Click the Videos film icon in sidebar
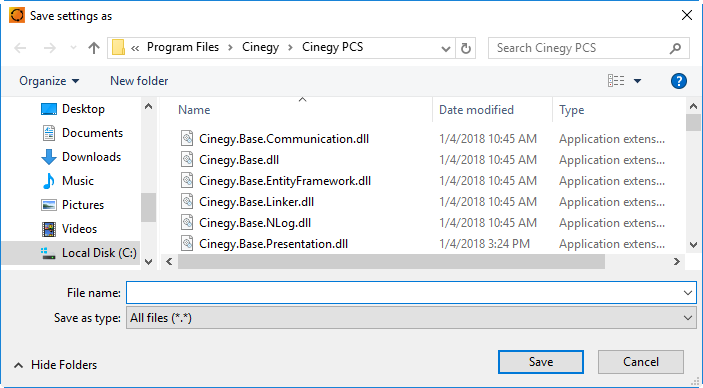Viewport: 703px width, 388px height. point(49,229)
